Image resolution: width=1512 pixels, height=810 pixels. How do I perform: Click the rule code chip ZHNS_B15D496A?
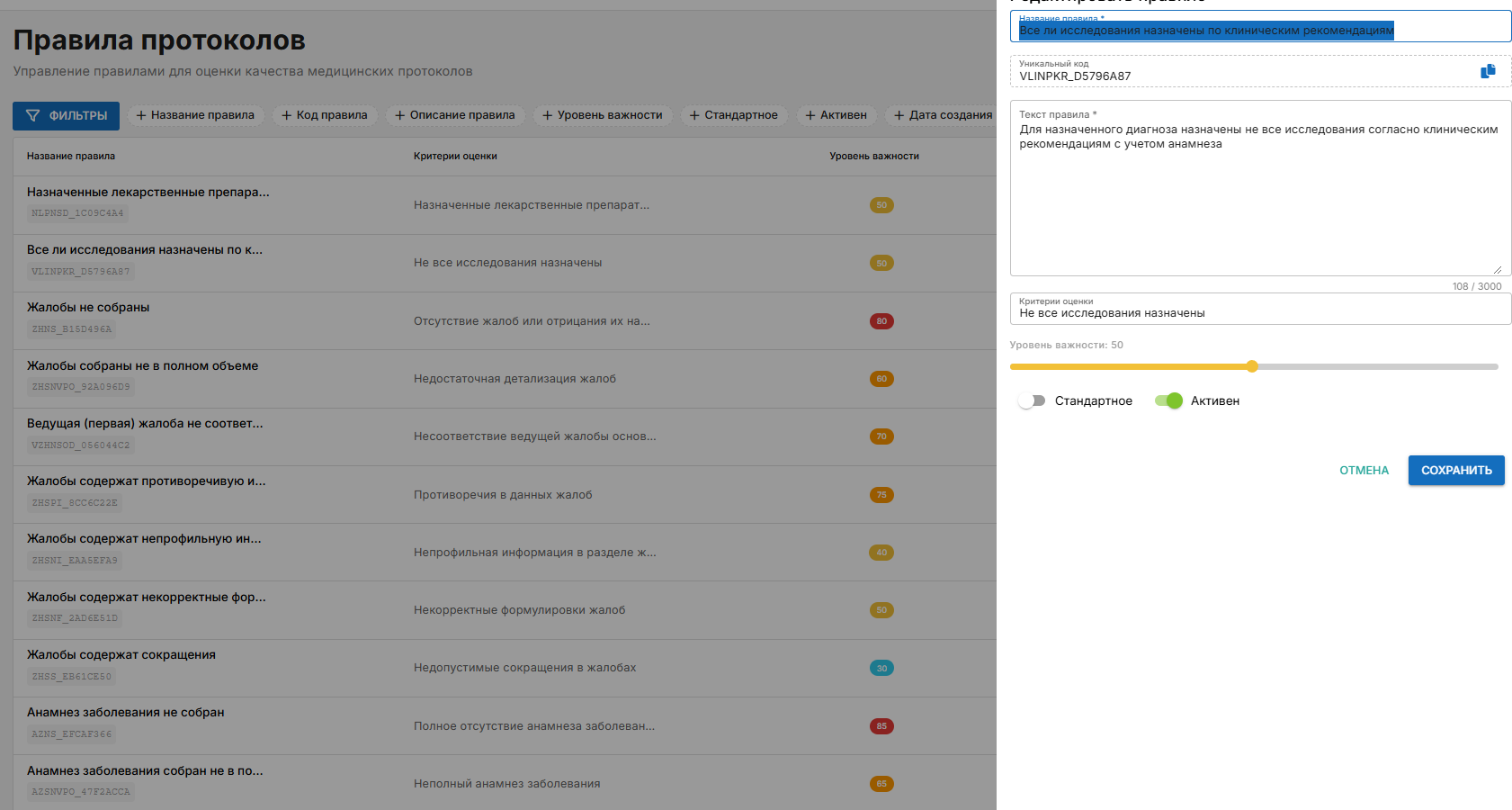coord(72,329)
